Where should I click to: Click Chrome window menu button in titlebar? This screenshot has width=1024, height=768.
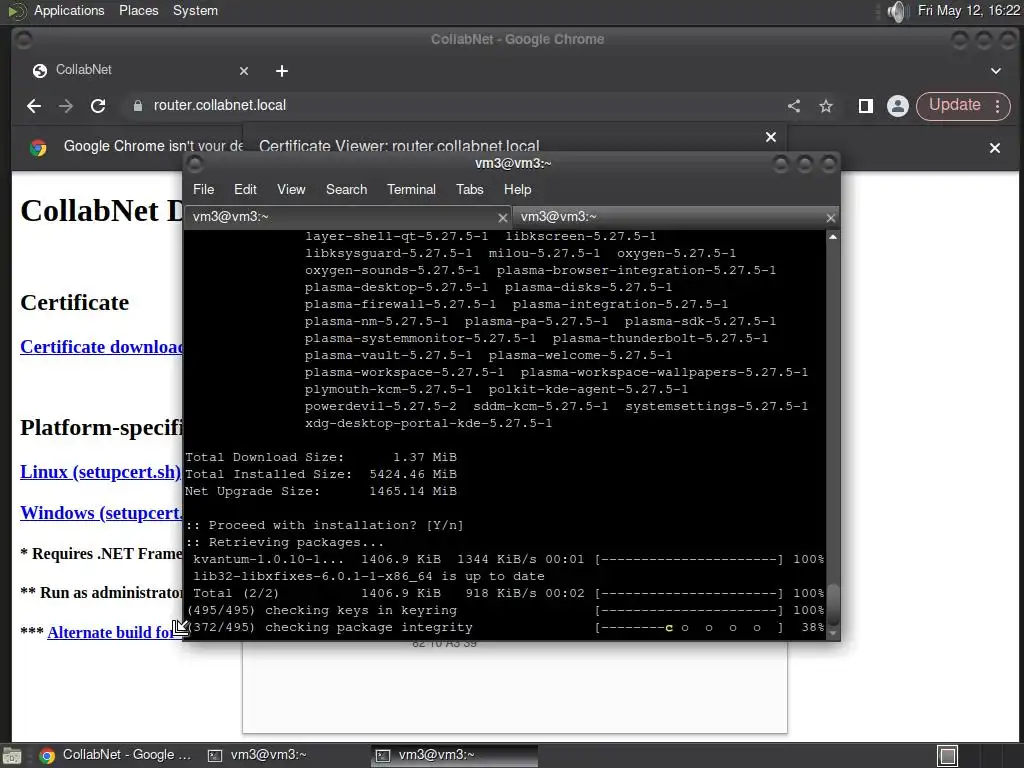(24, 40)
